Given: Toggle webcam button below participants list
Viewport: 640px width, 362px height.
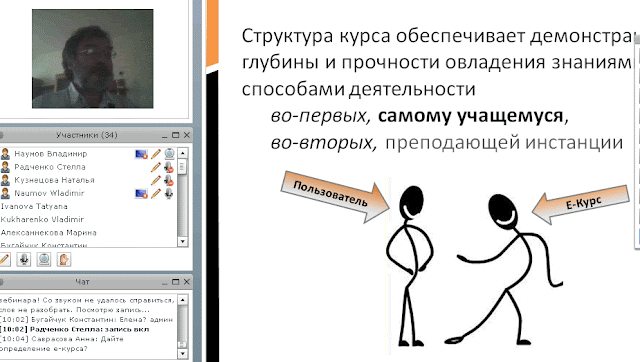Looking at the screenshot, I should click(44, 259).
